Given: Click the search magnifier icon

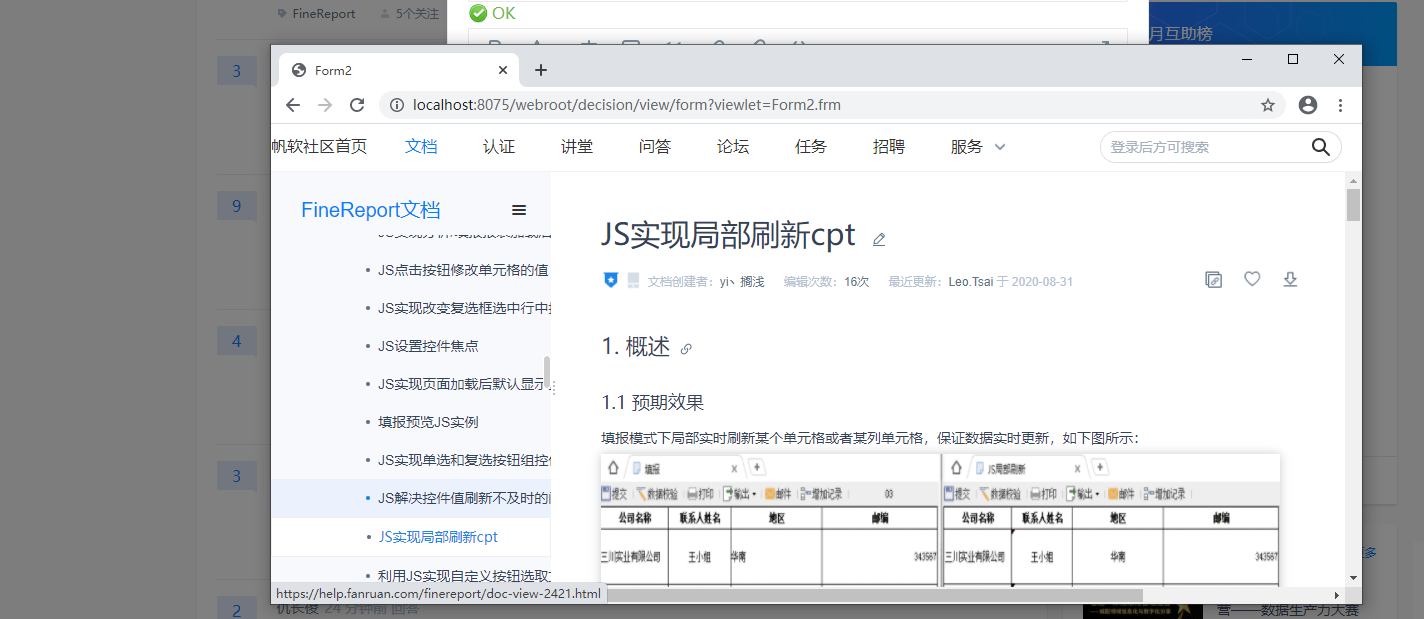Looking at the screenshot, I should click(1321, 147).
